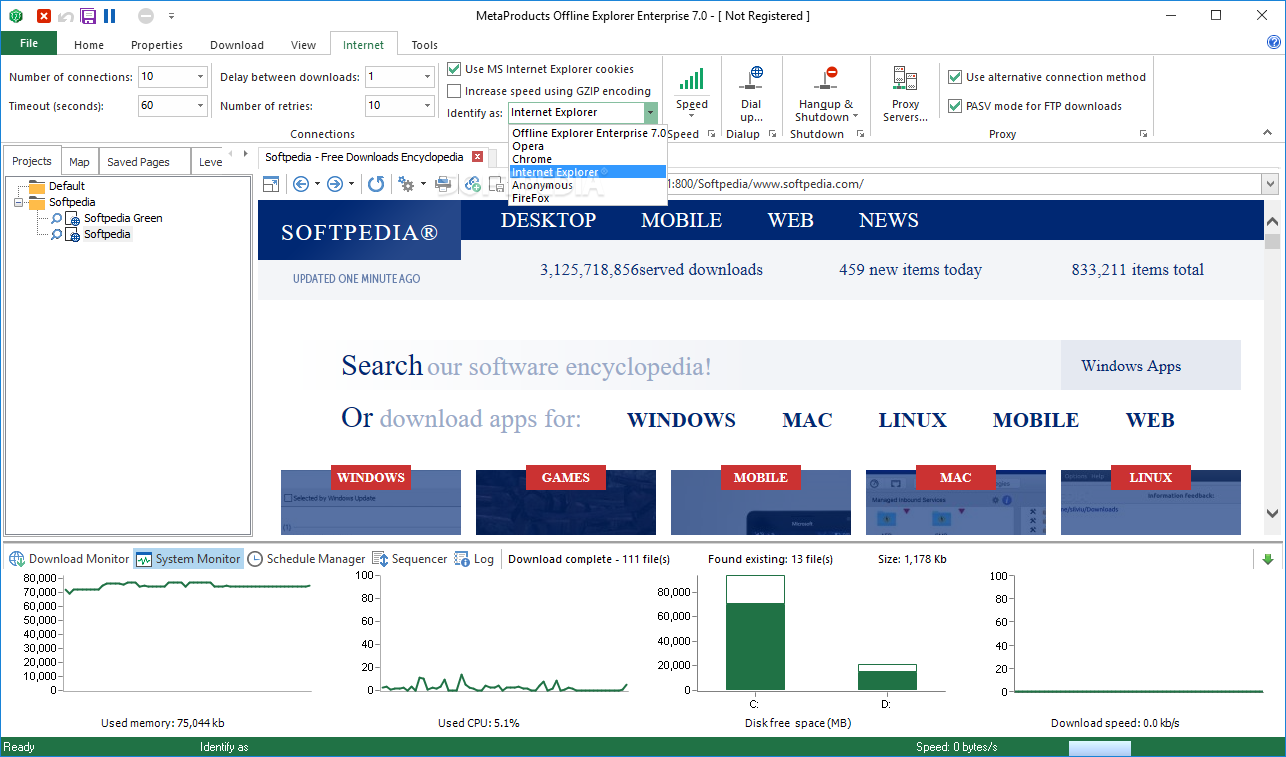Image resolution: width=1286 pixels, height=757 pixels.
Task: Choose Offline Explorer Enterprise 7.0 identity
Action: (587, 133)
